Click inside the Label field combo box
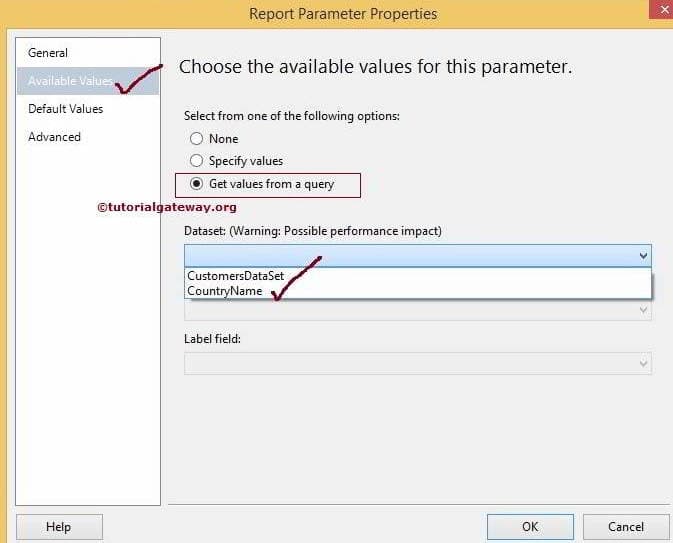Viewport: 673px width, 543px height. pos(408,364)
